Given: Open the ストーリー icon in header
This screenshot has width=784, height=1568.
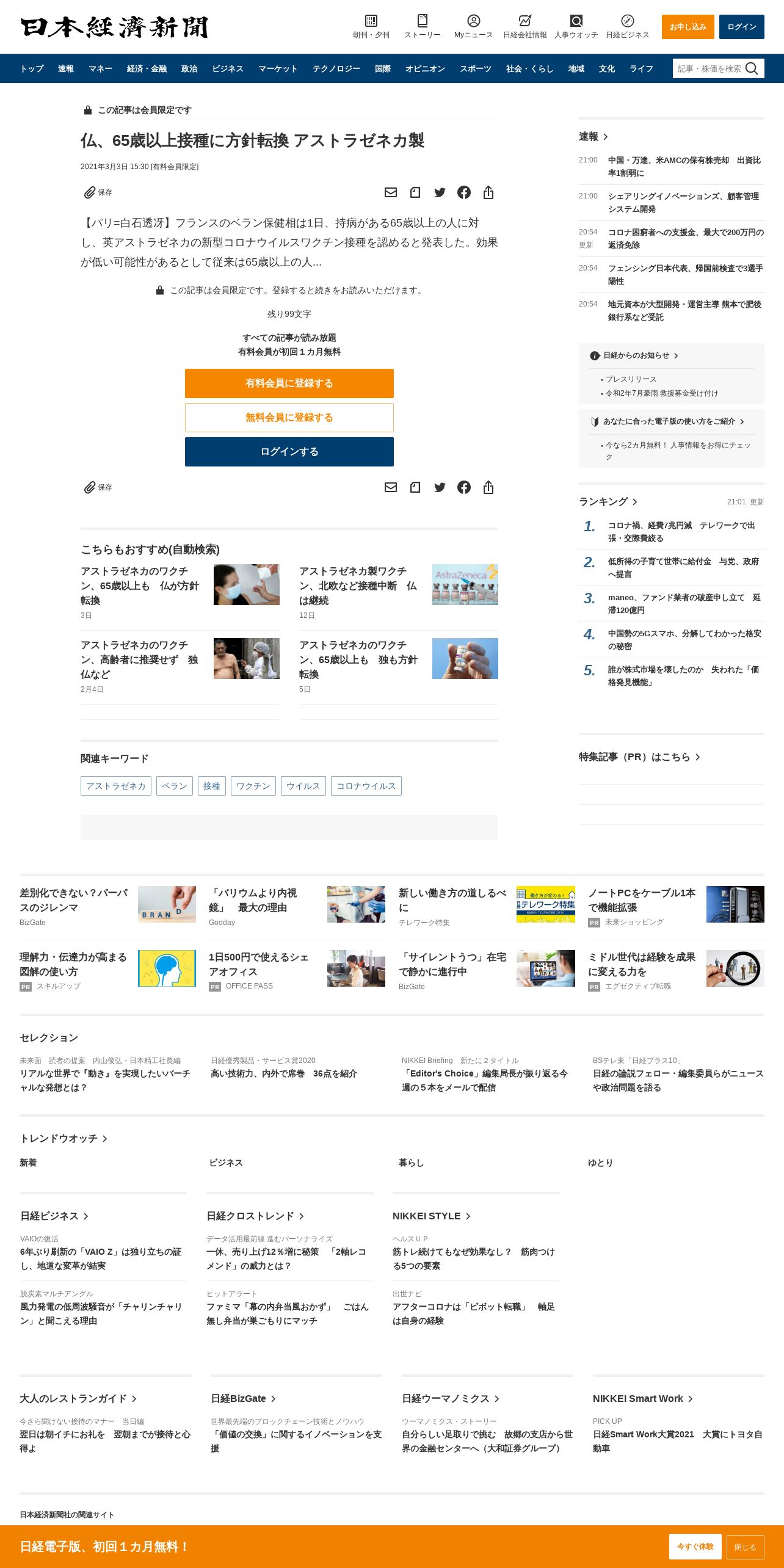Looking at the screenshot, I should pos(423,21).
